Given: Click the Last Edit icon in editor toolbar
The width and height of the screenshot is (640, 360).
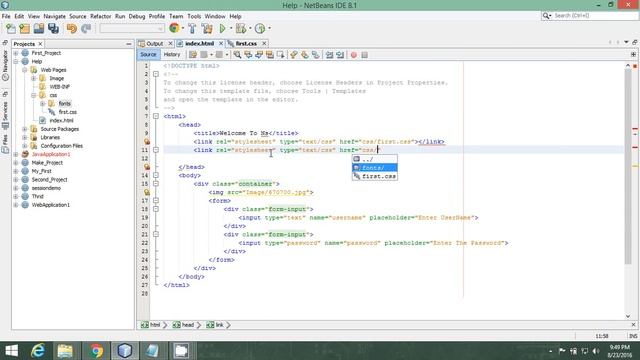Looking at the screenshot, I should point(193,55).
